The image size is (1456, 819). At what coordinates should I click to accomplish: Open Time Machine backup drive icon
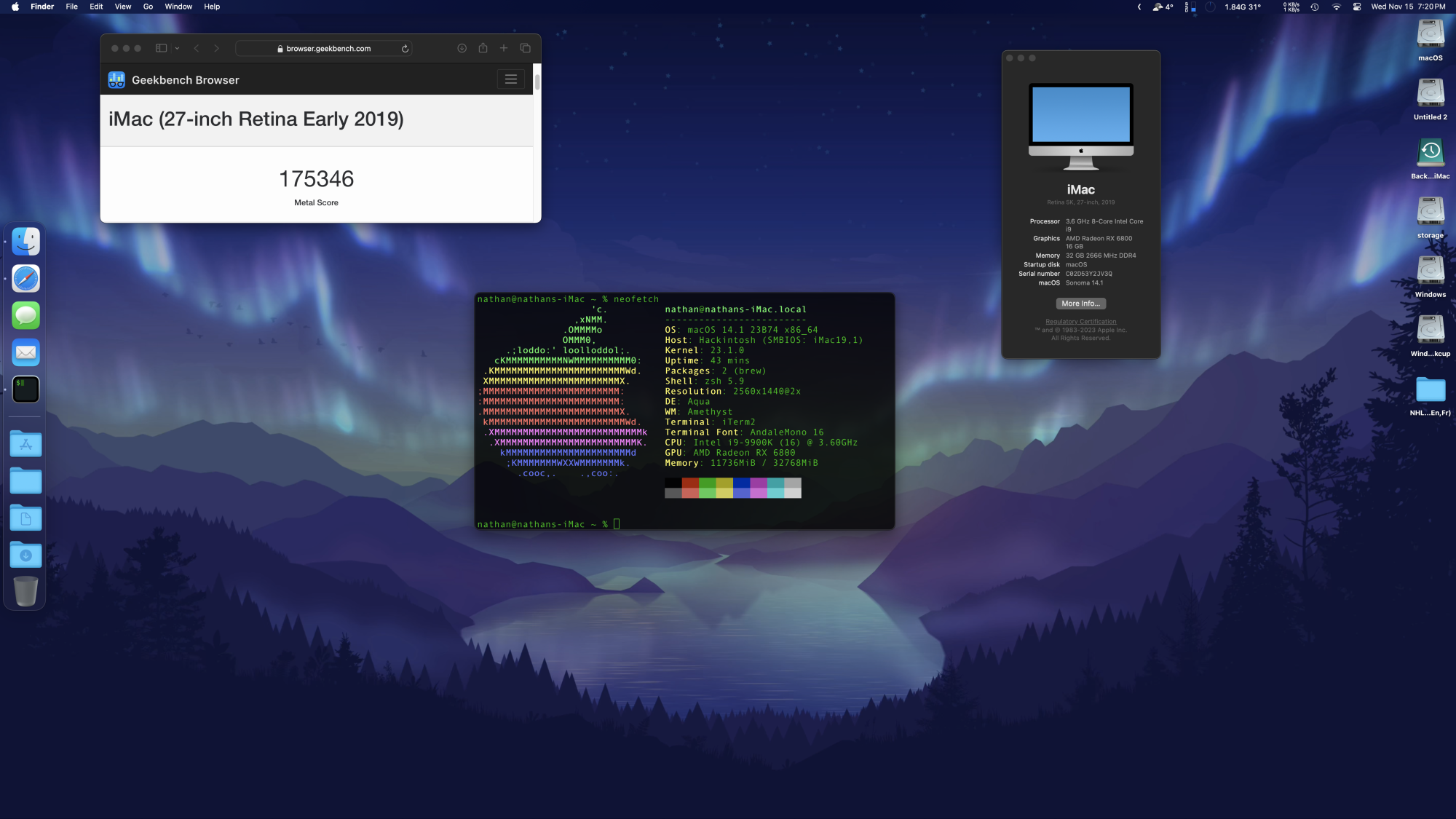click(1430, 153)
